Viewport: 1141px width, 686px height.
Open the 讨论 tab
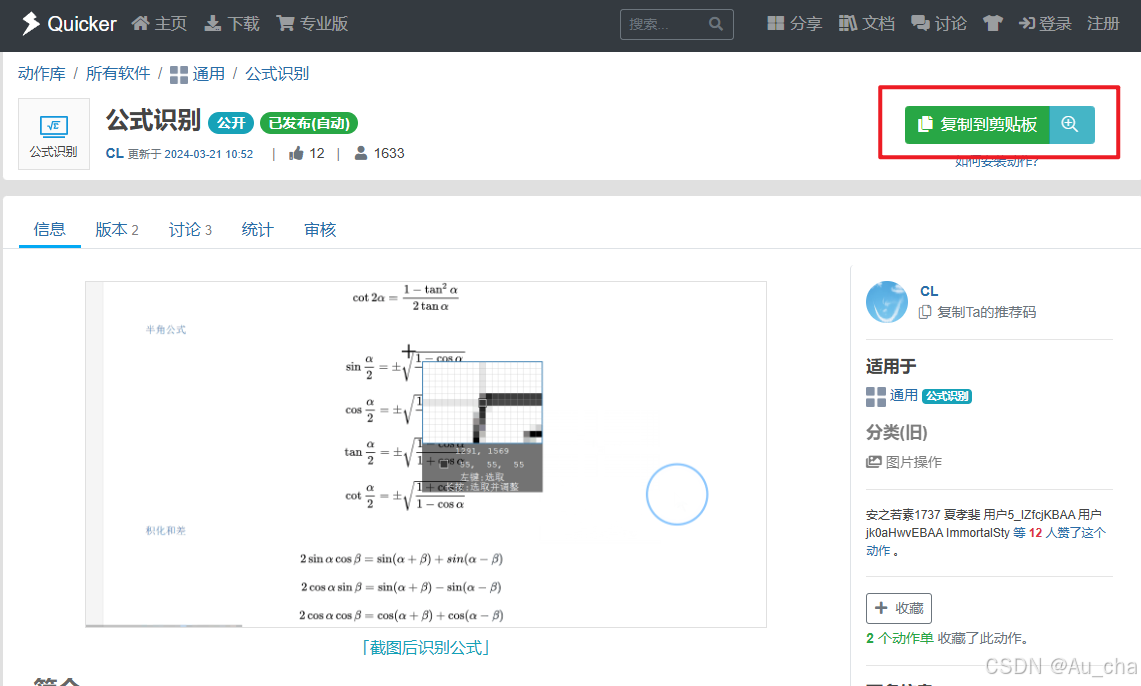[186, 229]
